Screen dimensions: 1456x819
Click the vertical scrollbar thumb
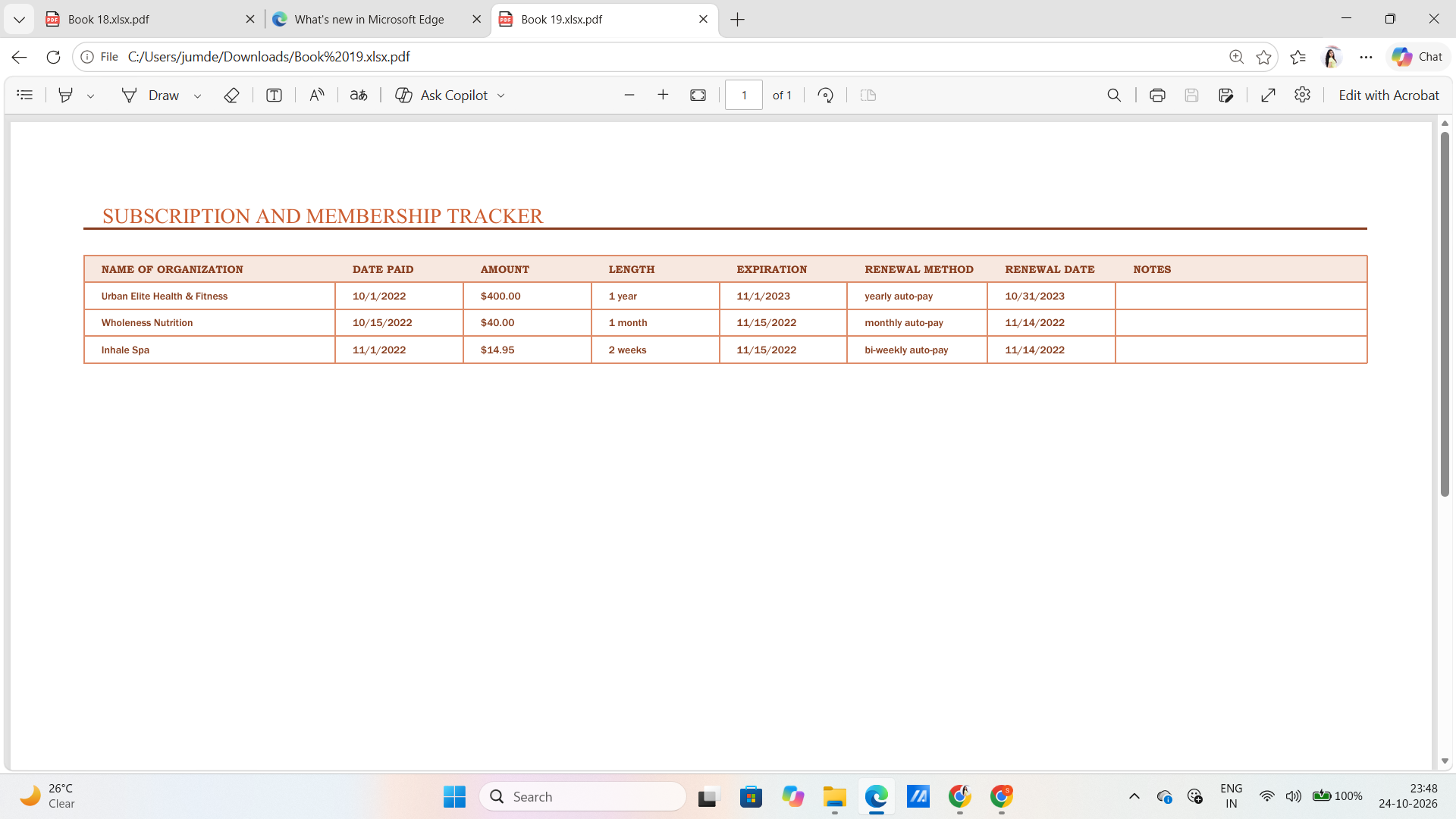point(1445,314)
